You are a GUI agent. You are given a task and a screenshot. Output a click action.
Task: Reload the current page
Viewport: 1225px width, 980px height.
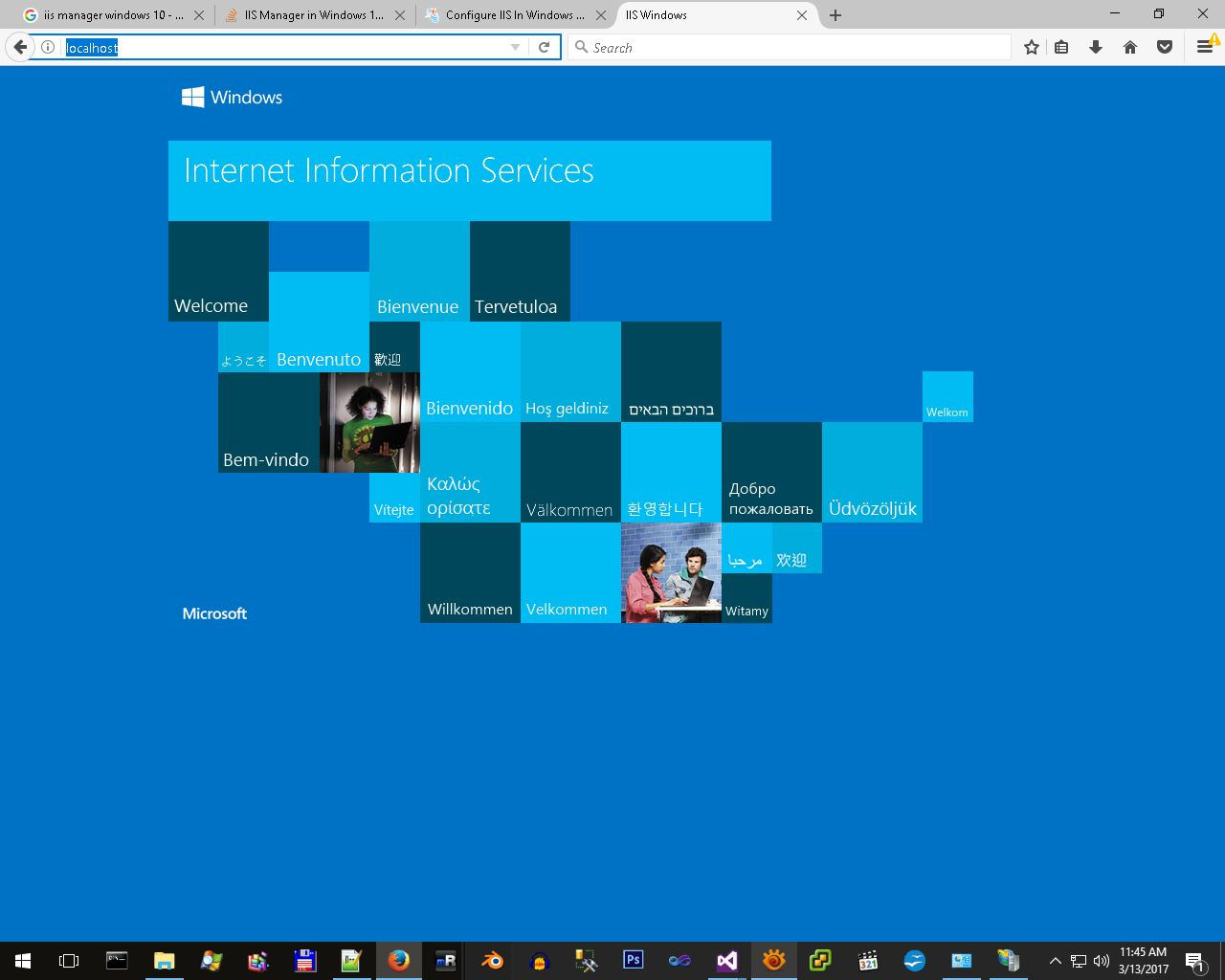pyautogui.click(x=544, y=47)
